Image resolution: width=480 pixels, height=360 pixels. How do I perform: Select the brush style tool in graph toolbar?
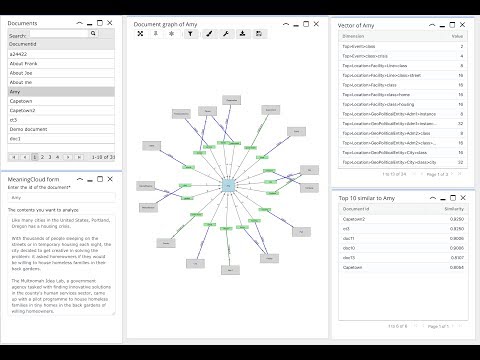209,34
